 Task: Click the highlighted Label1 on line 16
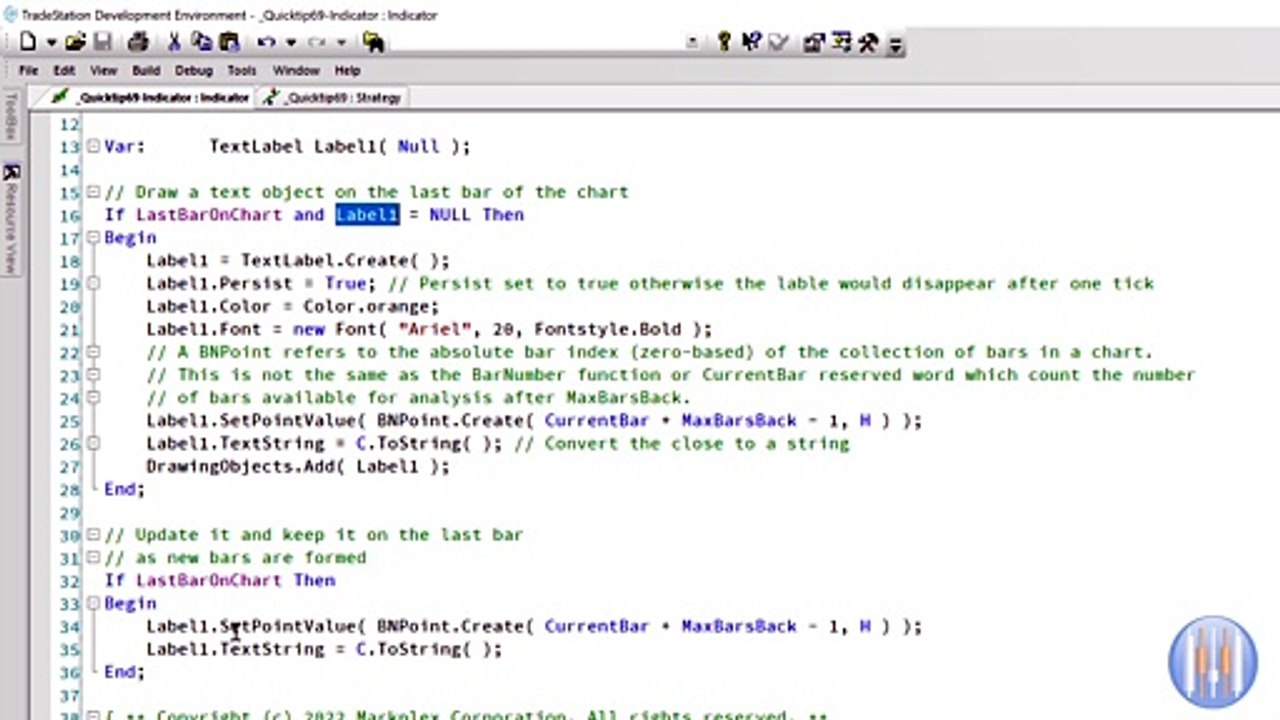point(367,215)
